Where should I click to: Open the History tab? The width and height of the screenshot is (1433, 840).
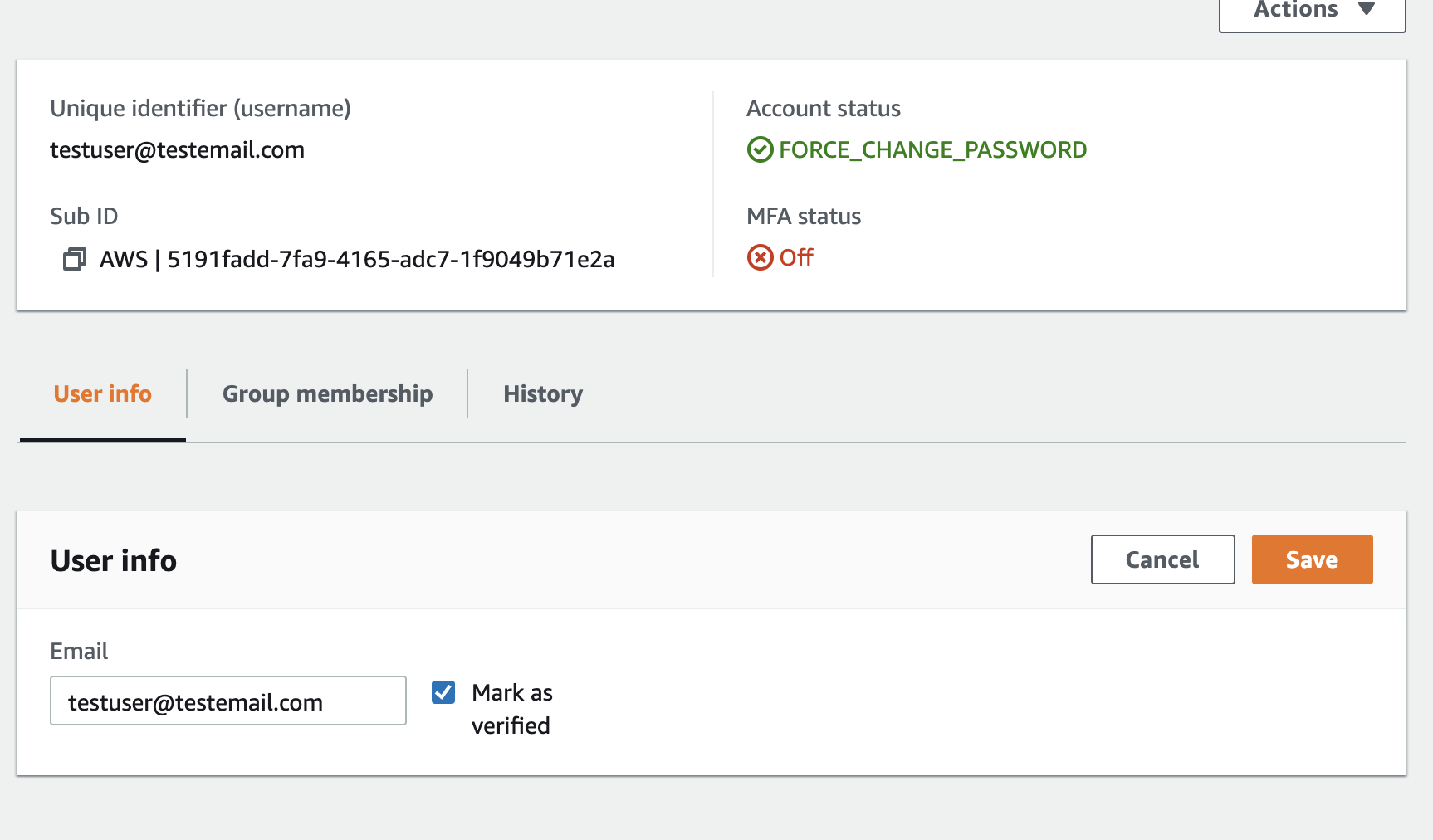click(x=542, y=393)
